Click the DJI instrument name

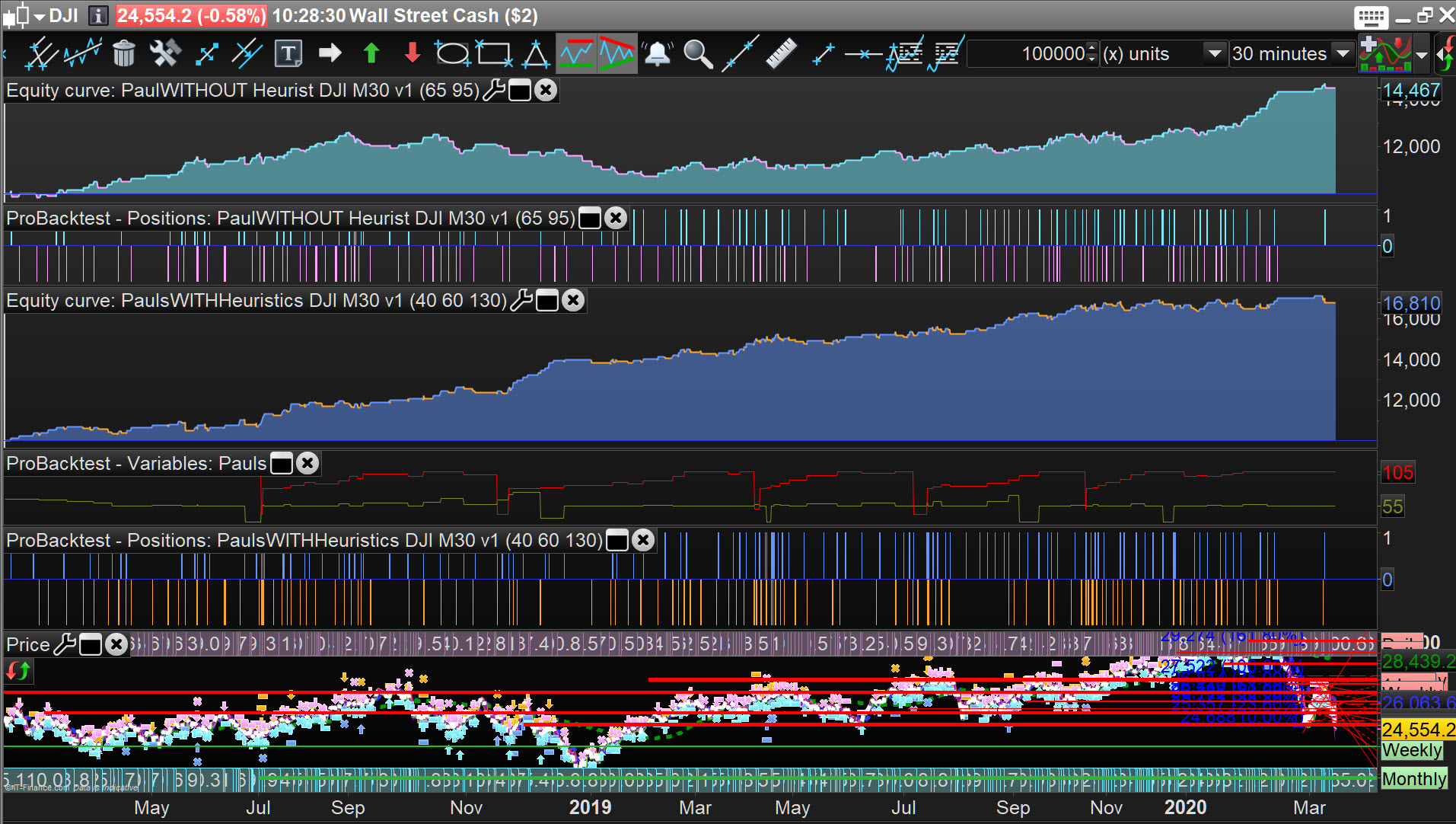(64, 15)
